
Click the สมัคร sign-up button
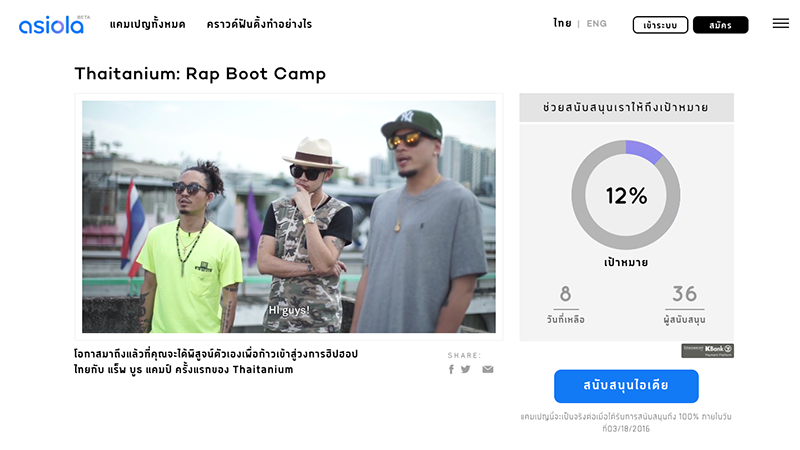[x=720, y=25]
